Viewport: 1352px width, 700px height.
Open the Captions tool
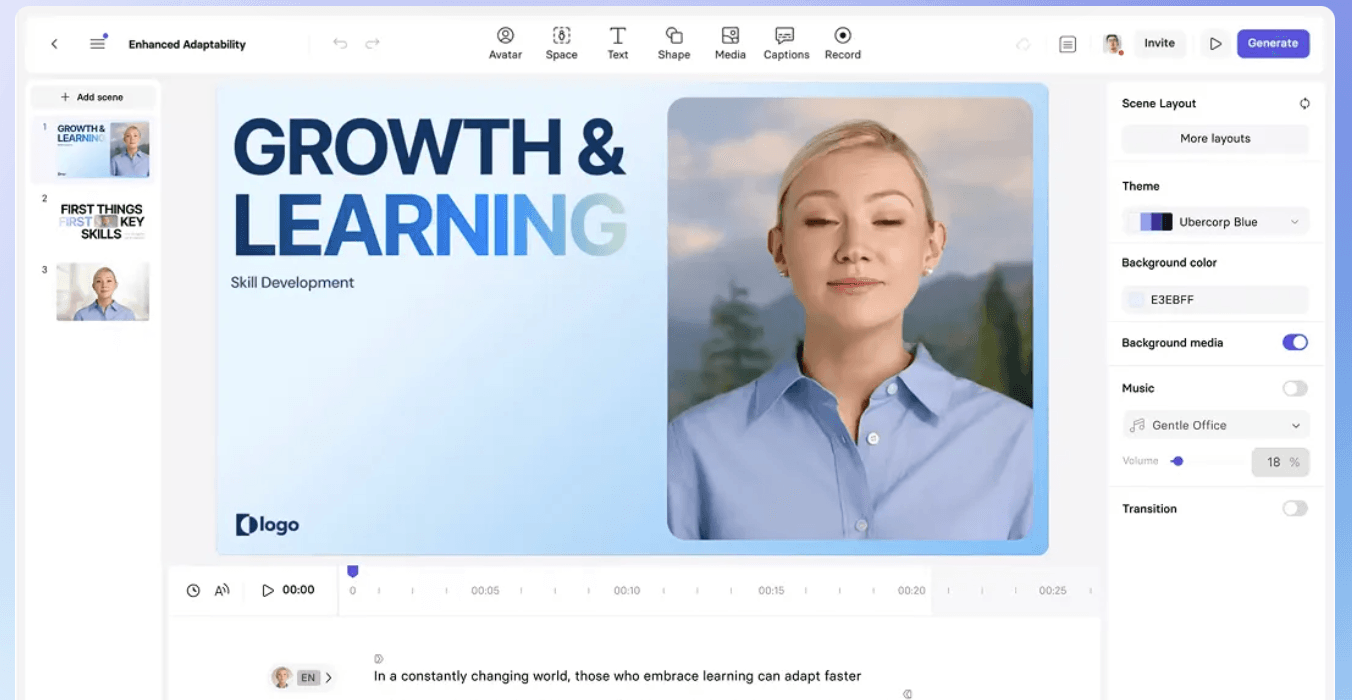[786, 43]
